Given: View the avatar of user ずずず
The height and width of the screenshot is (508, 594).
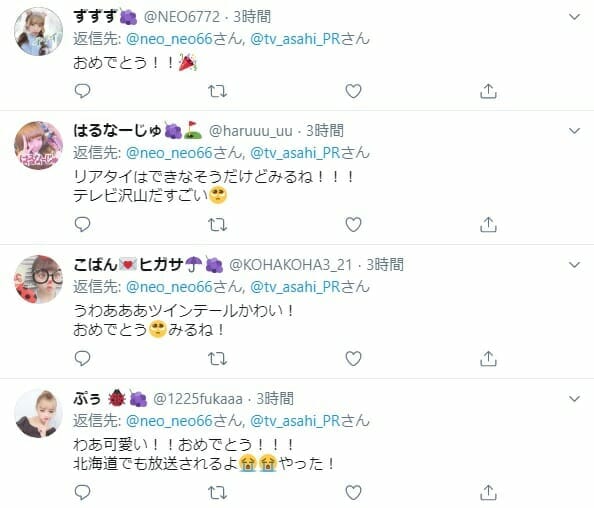Looking at the screenshot, I should click(38, 31).
